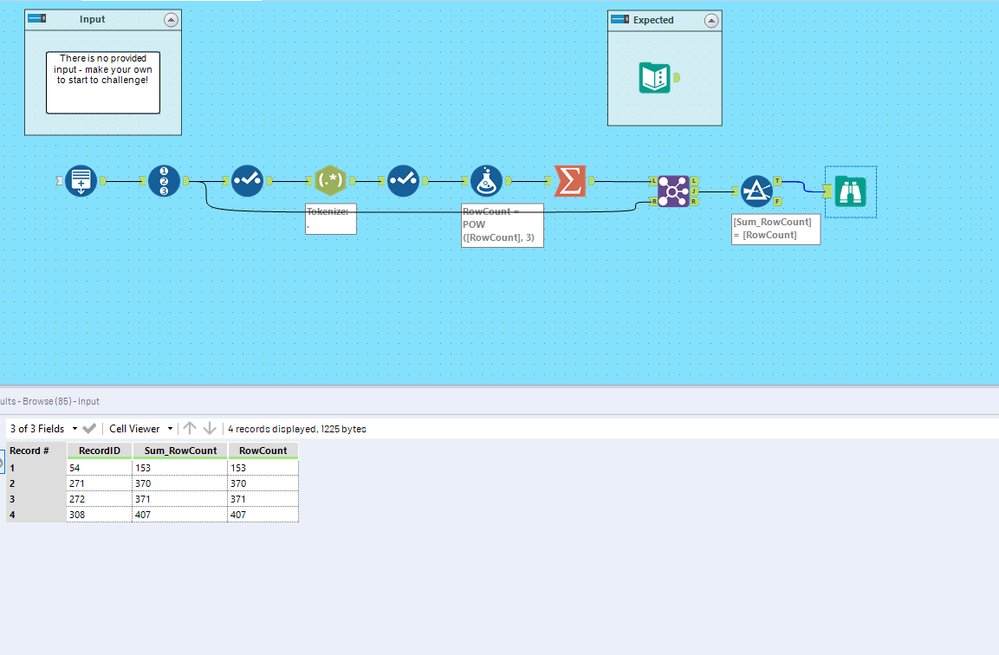Select the RegEx Tokenize tool
999x655 pixels.
330,181
